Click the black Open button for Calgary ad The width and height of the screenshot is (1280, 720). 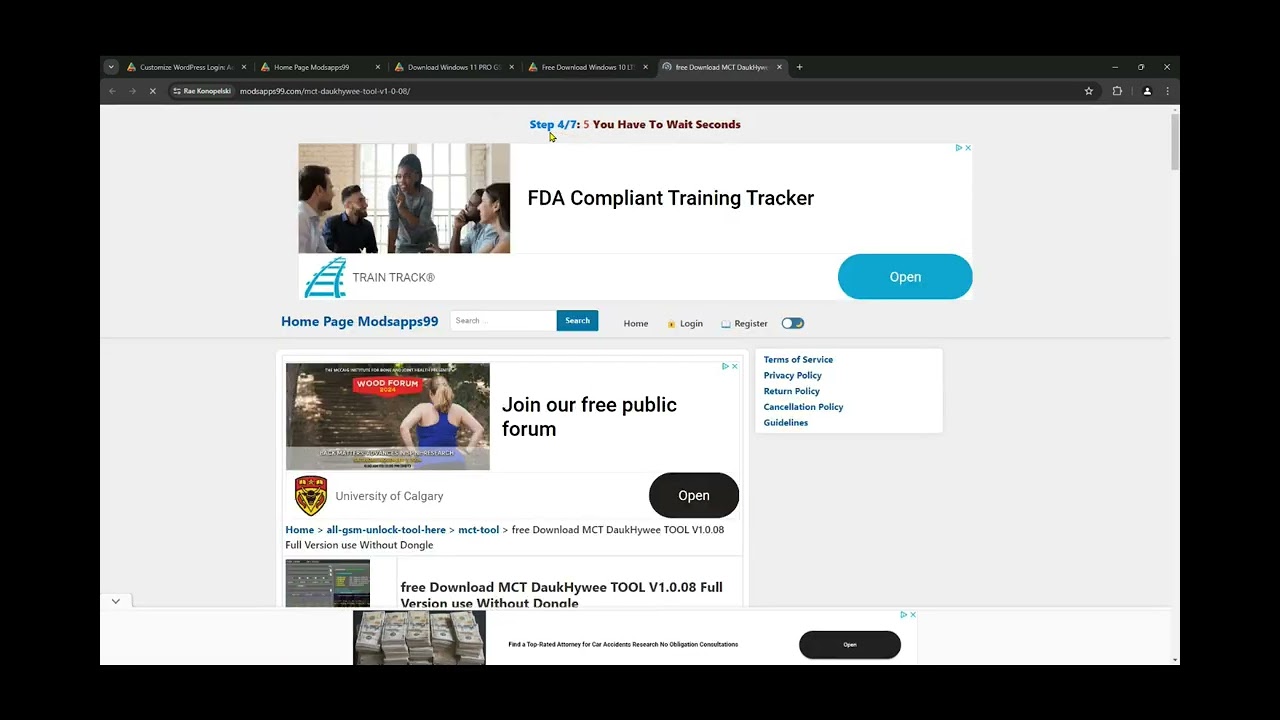point(694,495)
